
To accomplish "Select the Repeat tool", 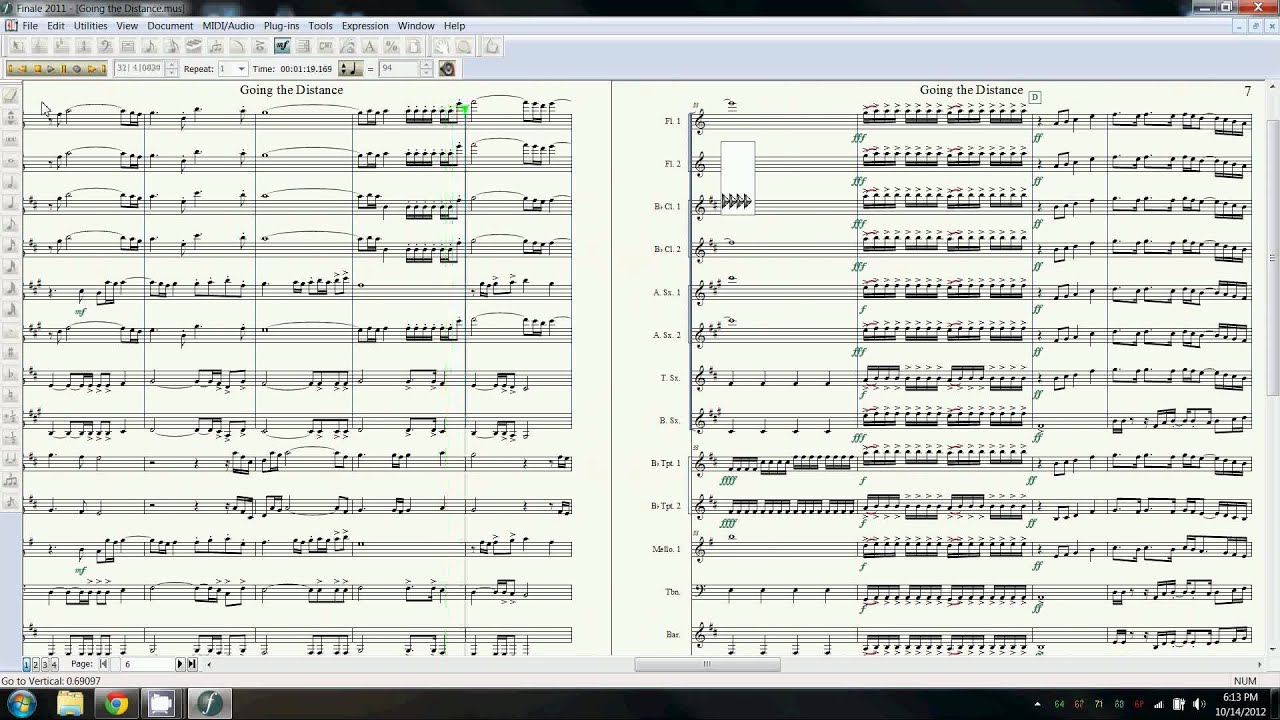I will (x=304, y=46).
